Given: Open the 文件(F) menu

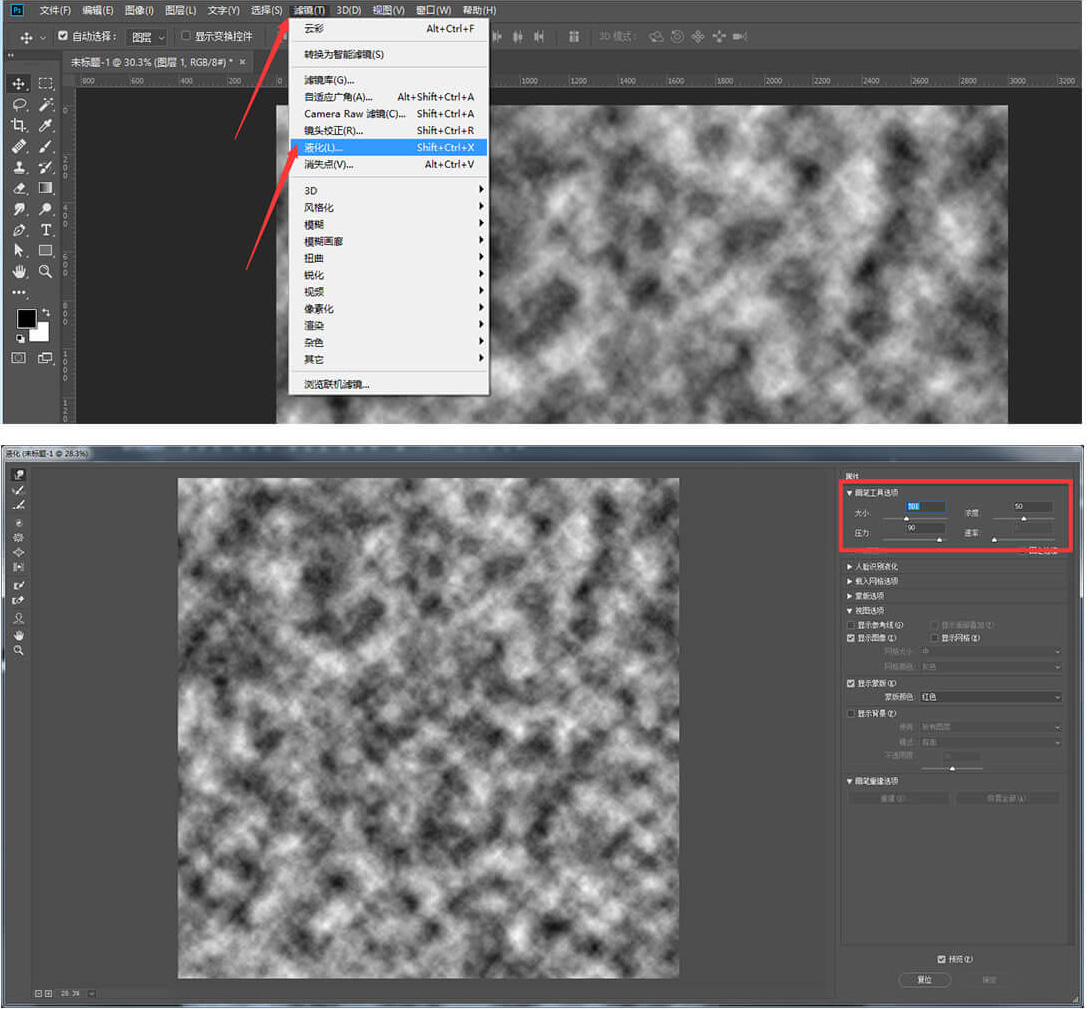Looking at the screenshot, I should [55, 10].
